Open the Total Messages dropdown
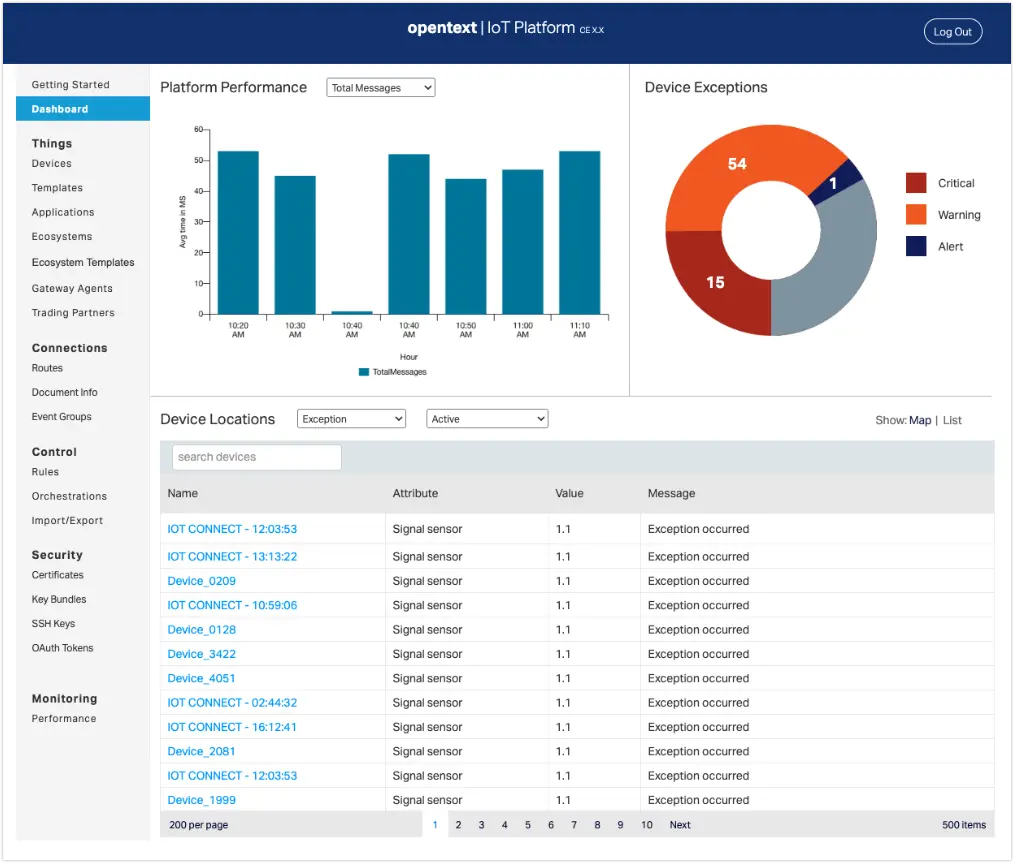This screenshot has width=1014, height=863. (x=380, y=88)
